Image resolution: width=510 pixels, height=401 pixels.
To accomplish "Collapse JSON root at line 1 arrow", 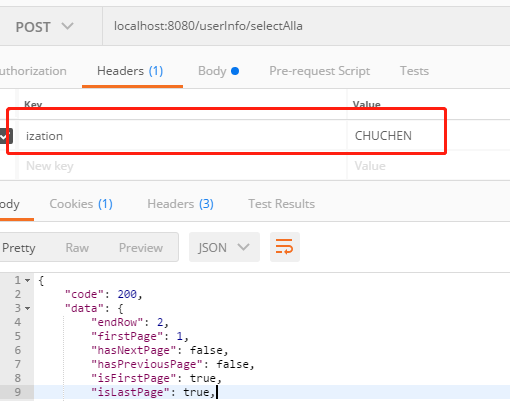I will (x=28, y=281).
